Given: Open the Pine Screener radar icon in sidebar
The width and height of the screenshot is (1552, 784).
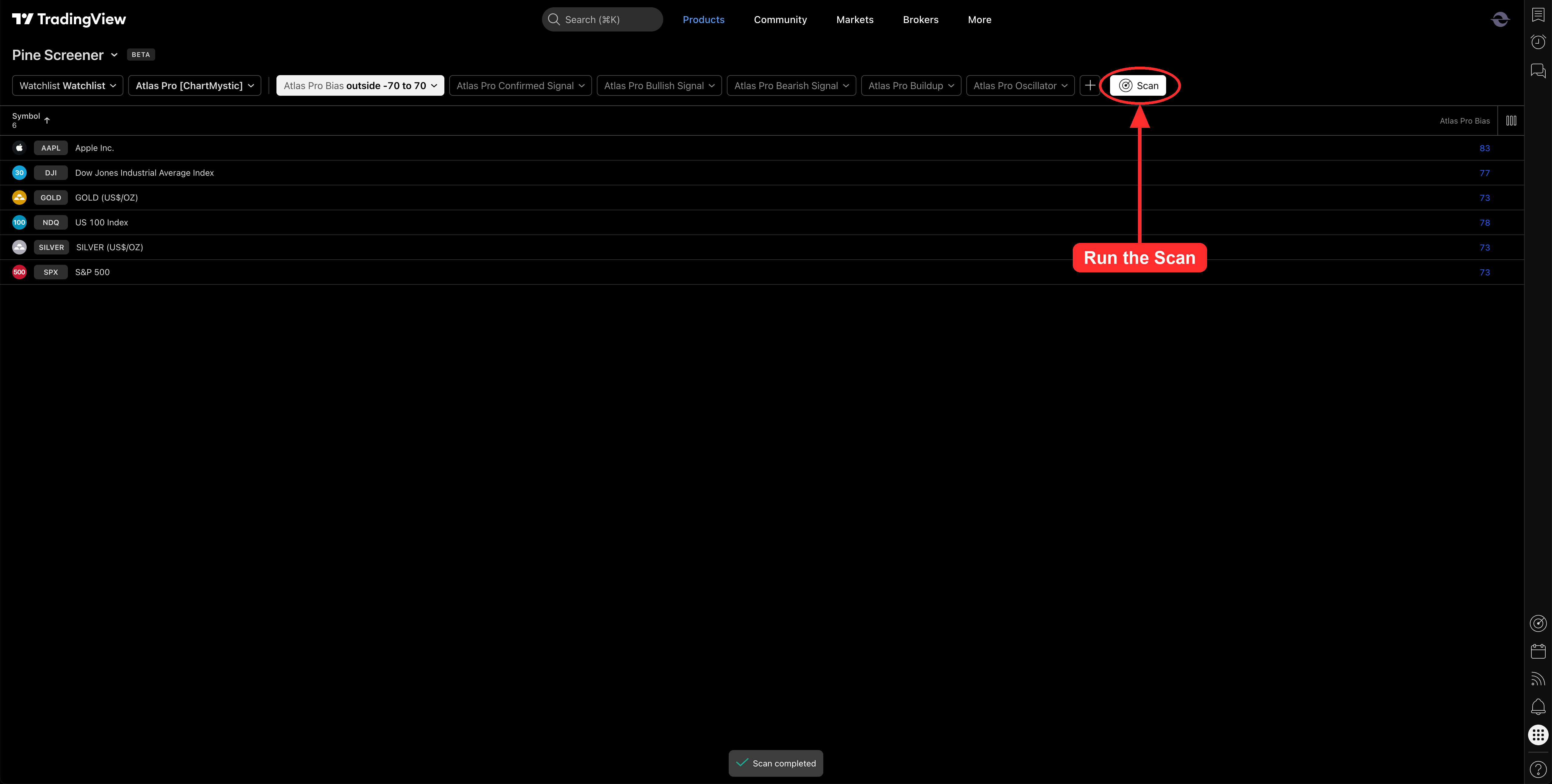Looking at the screenshot, I should tap(1538, 623).
